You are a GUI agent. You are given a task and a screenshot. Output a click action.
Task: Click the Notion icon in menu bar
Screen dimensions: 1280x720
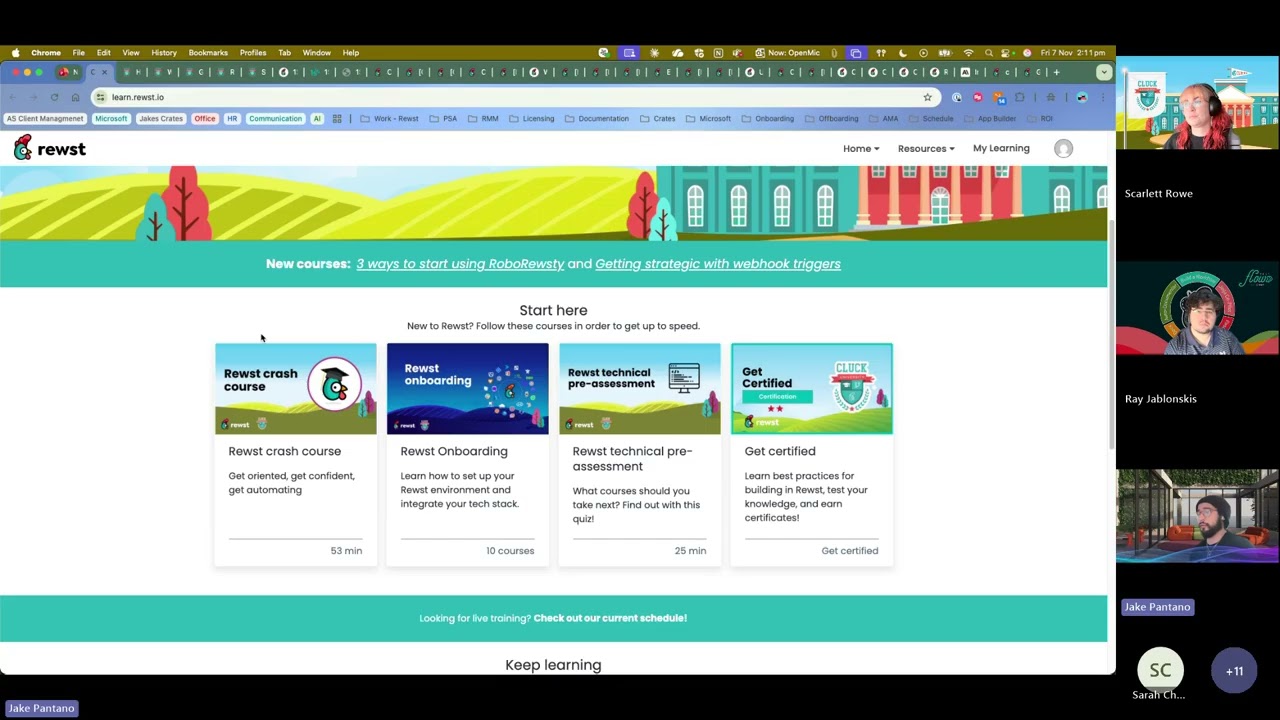point(718,52)
